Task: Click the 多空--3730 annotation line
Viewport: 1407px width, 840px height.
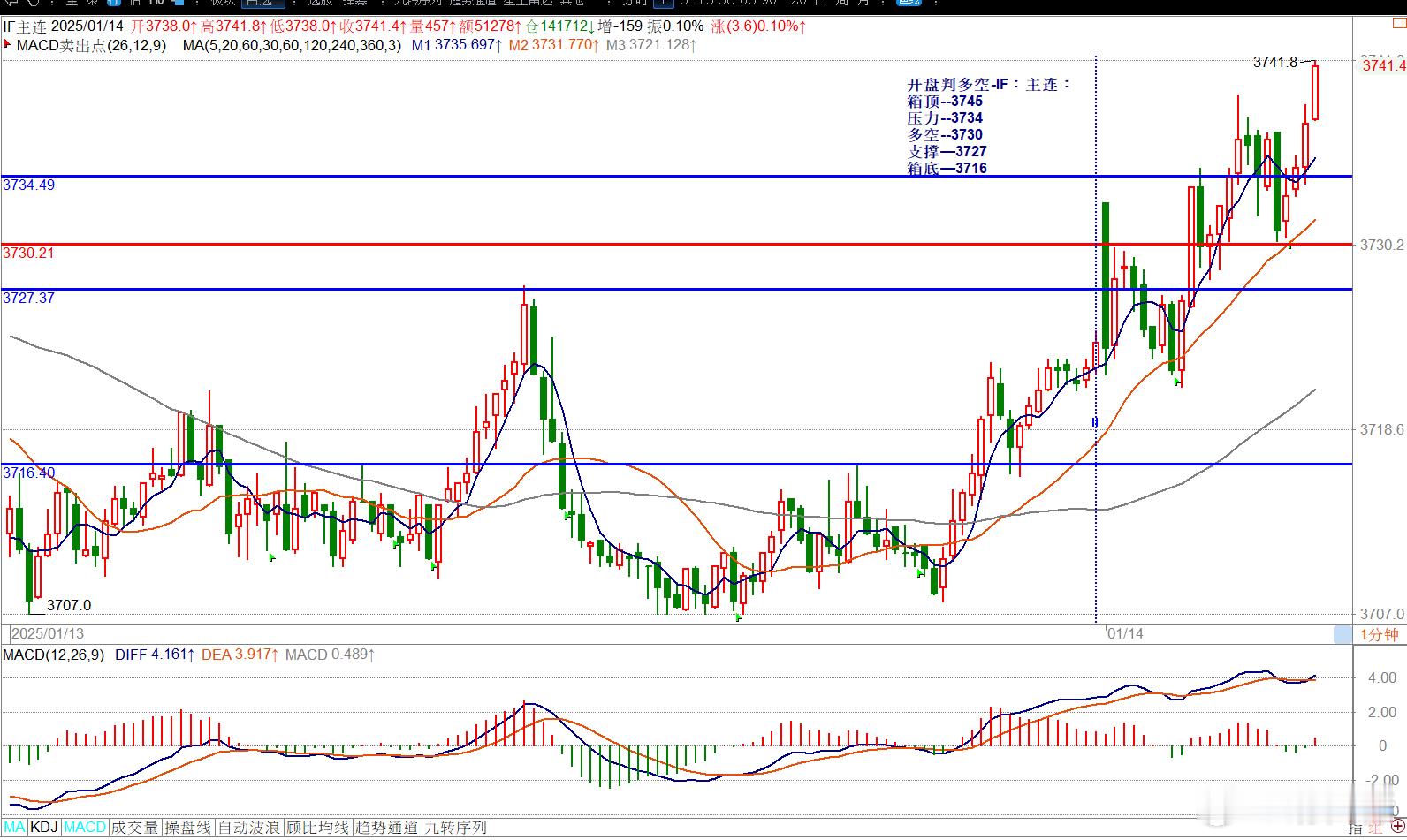Action: 945,135
